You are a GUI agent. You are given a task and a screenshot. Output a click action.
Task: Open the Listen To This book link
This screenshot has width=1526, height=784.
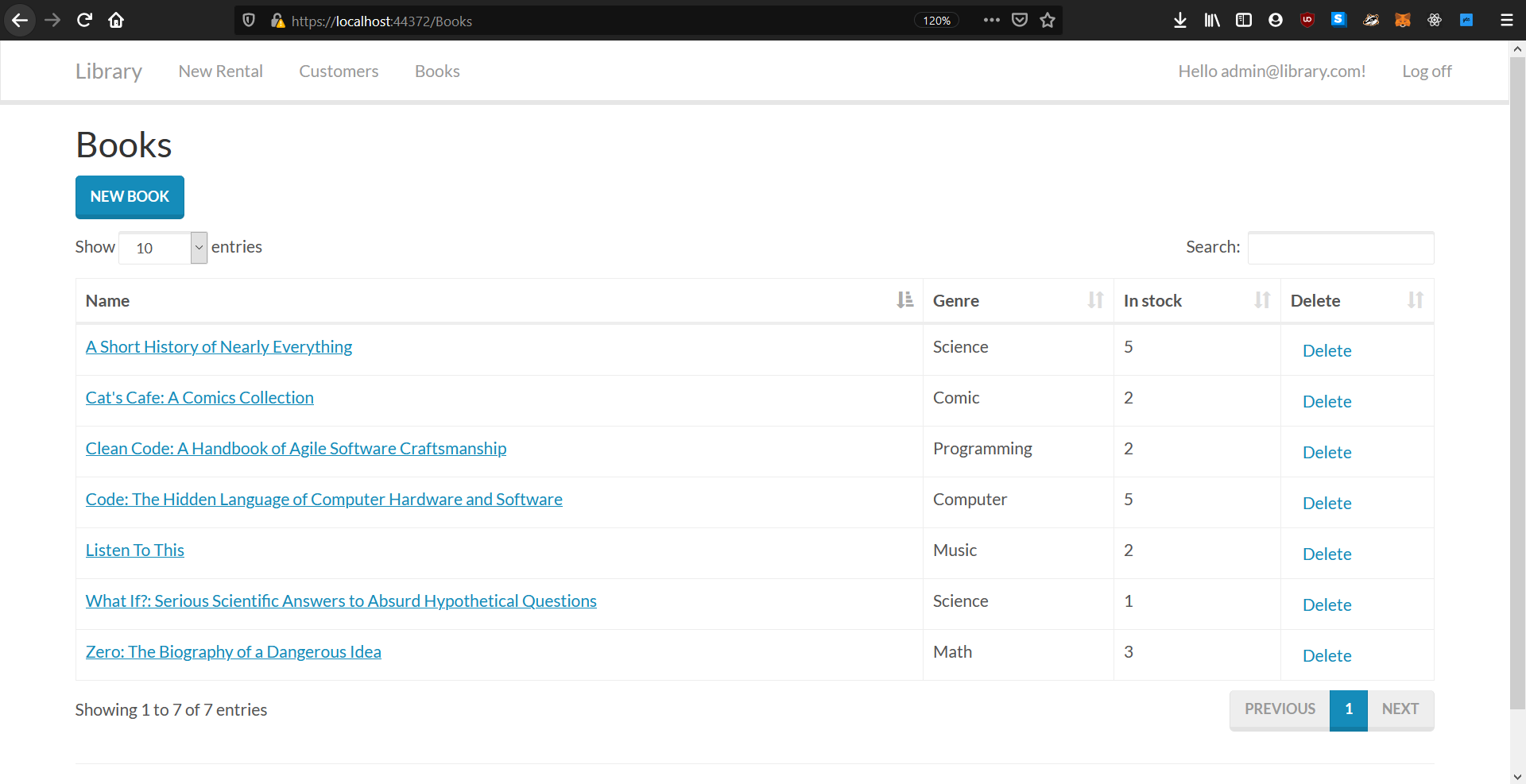(x=135, y=550)
